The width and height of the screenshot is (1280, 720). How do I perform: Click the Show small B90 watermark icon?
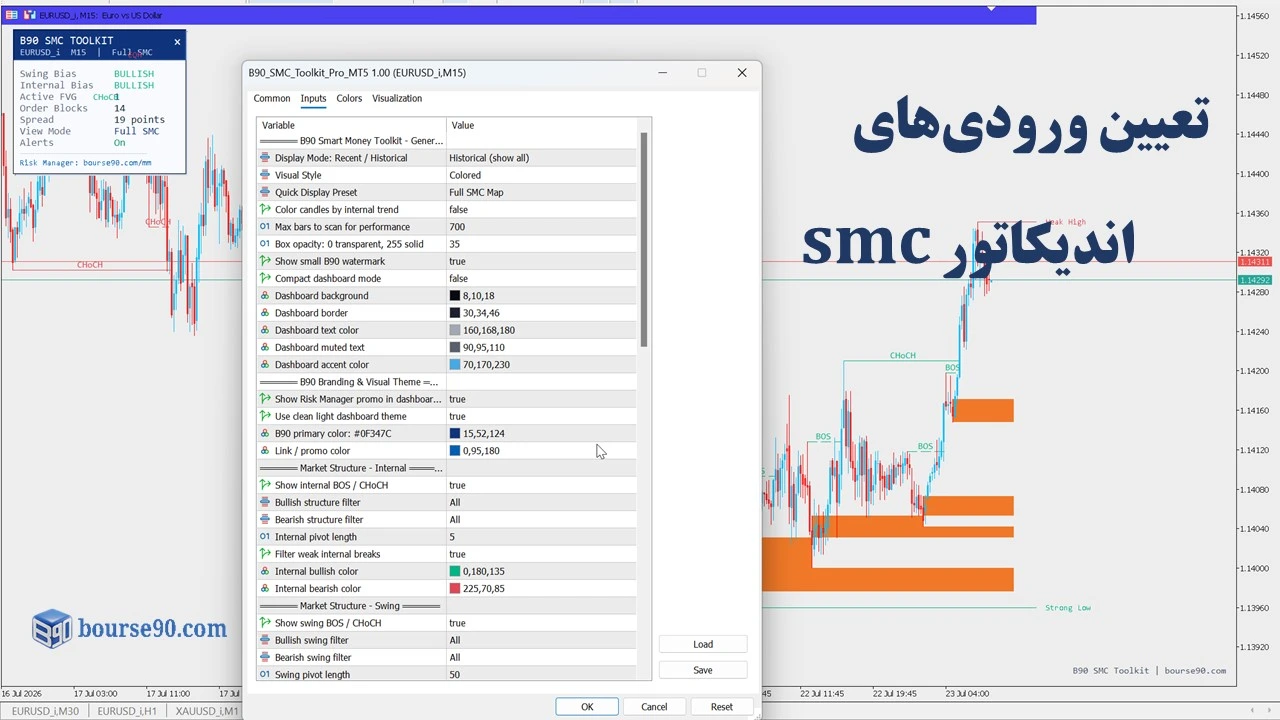pos(265,261)
